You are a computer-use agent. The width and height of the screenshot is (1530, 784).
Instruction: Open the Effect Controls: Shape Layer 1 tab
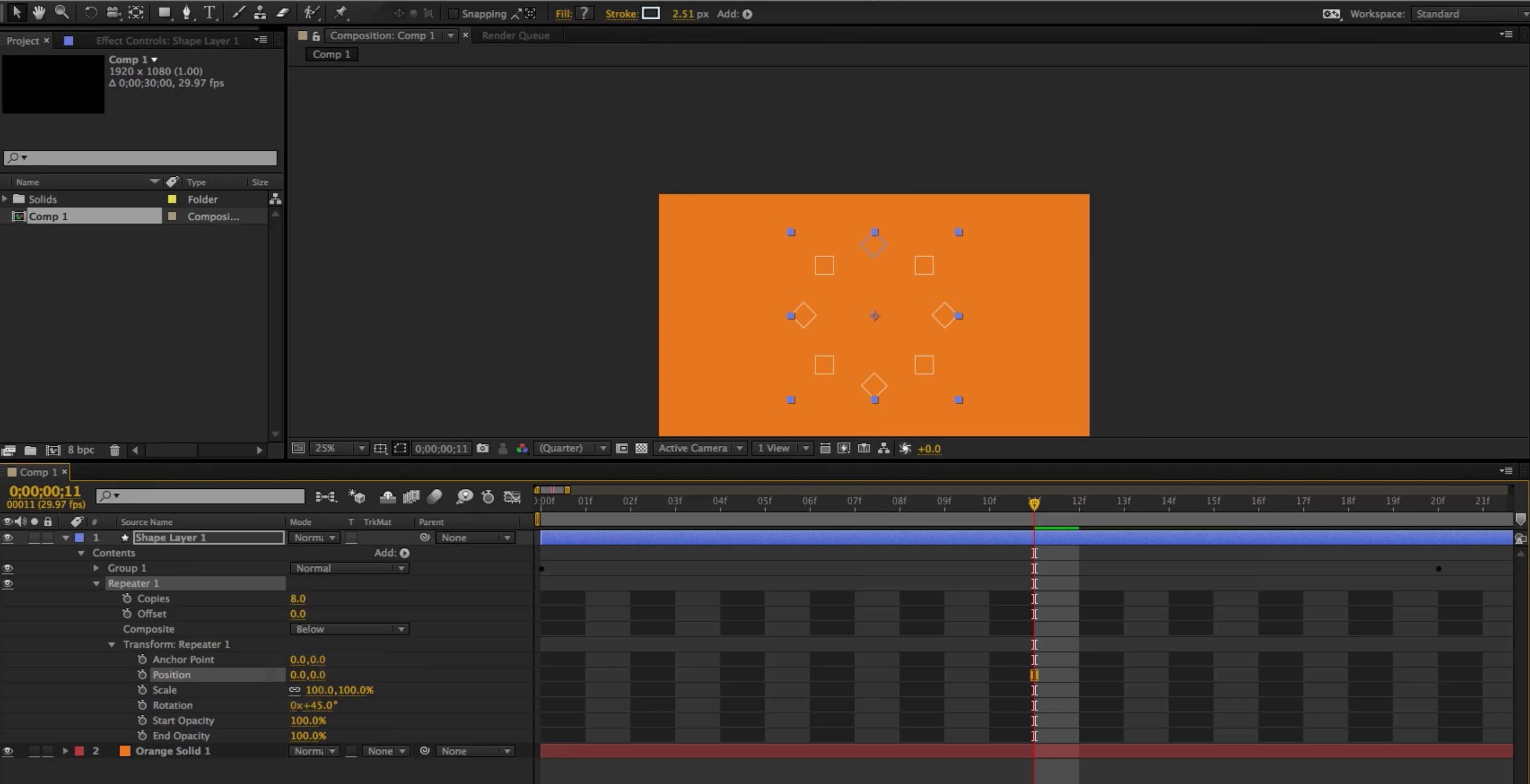click(167, 40)
